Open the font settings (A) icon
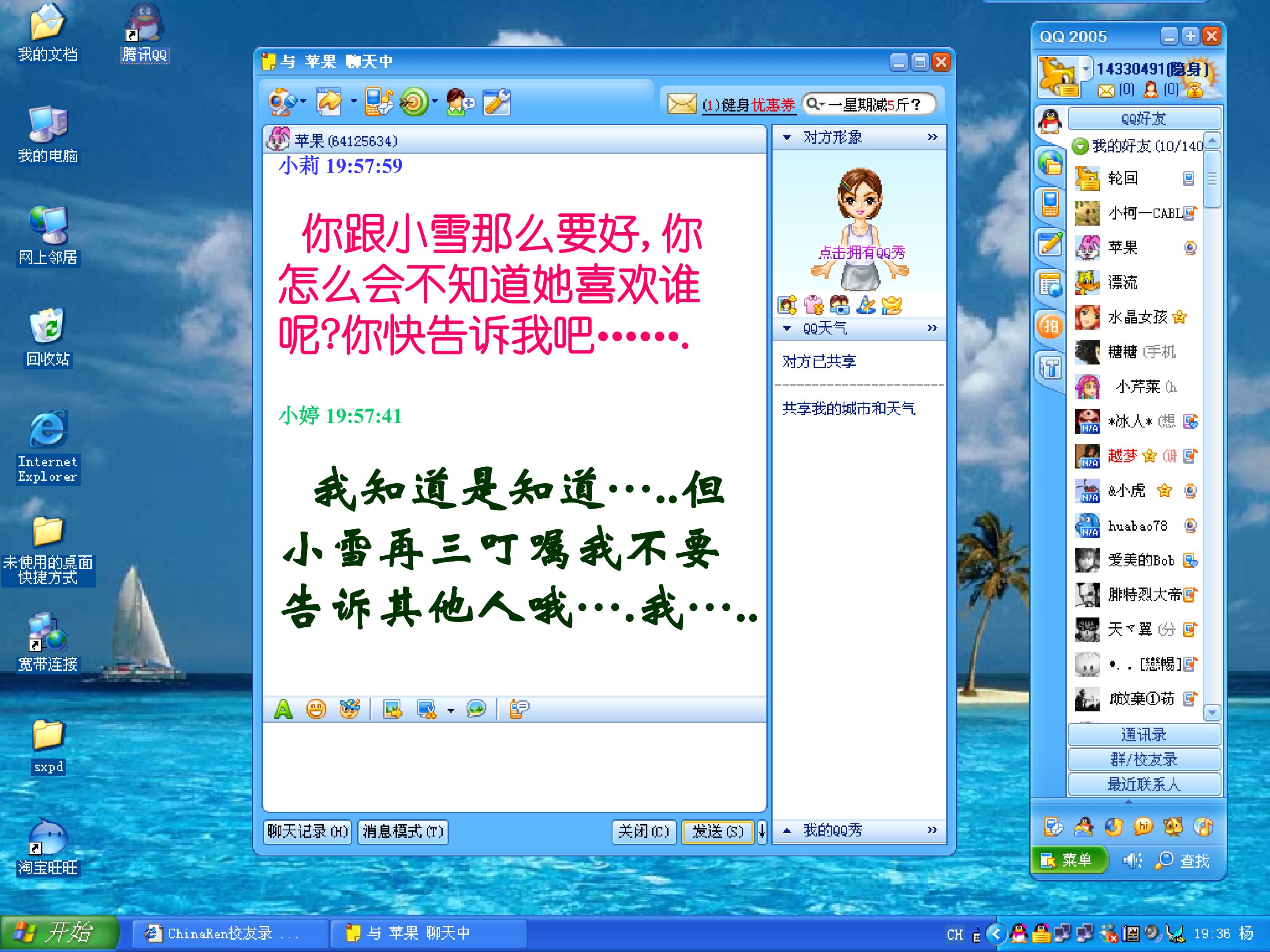The height and width of the screenshot is (952, 1270). [283, 710]
